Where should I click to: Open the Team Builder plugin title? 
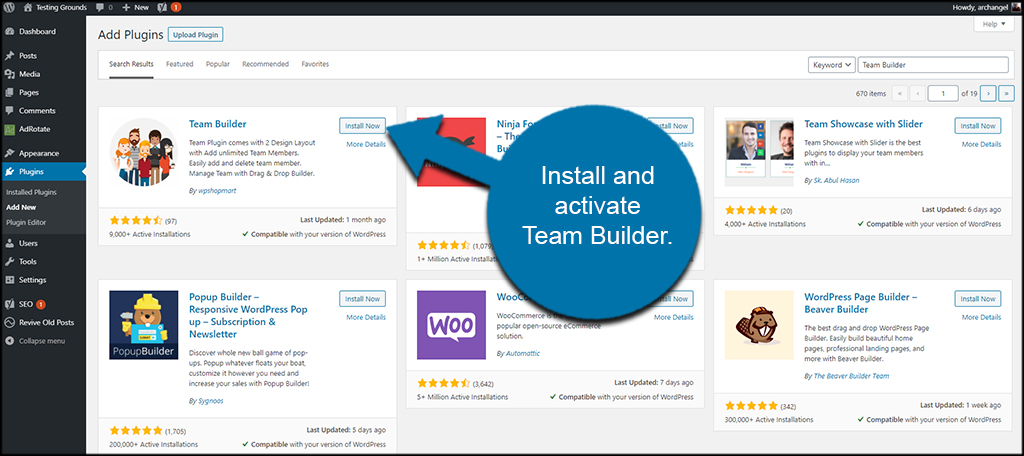(217, 124)
